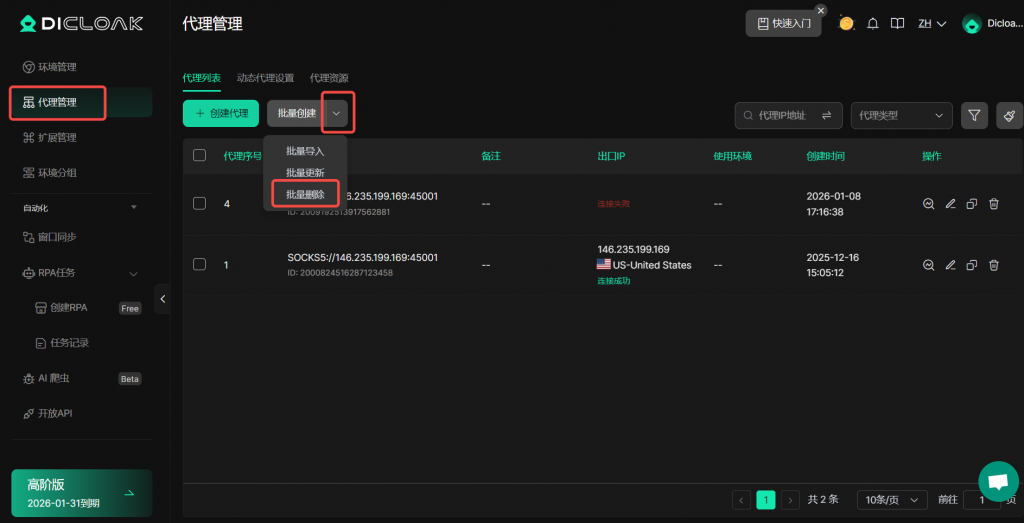1024x523 pixels.
Task: Expand the ZH language selector
Action: coord(931,23)
